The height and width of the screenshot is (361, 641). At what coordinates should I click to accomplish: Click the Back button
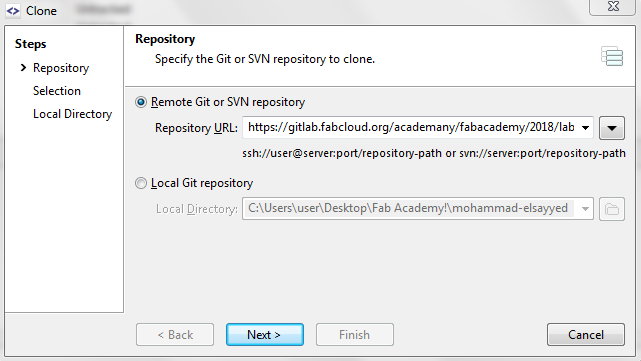[x=175, y=335]
